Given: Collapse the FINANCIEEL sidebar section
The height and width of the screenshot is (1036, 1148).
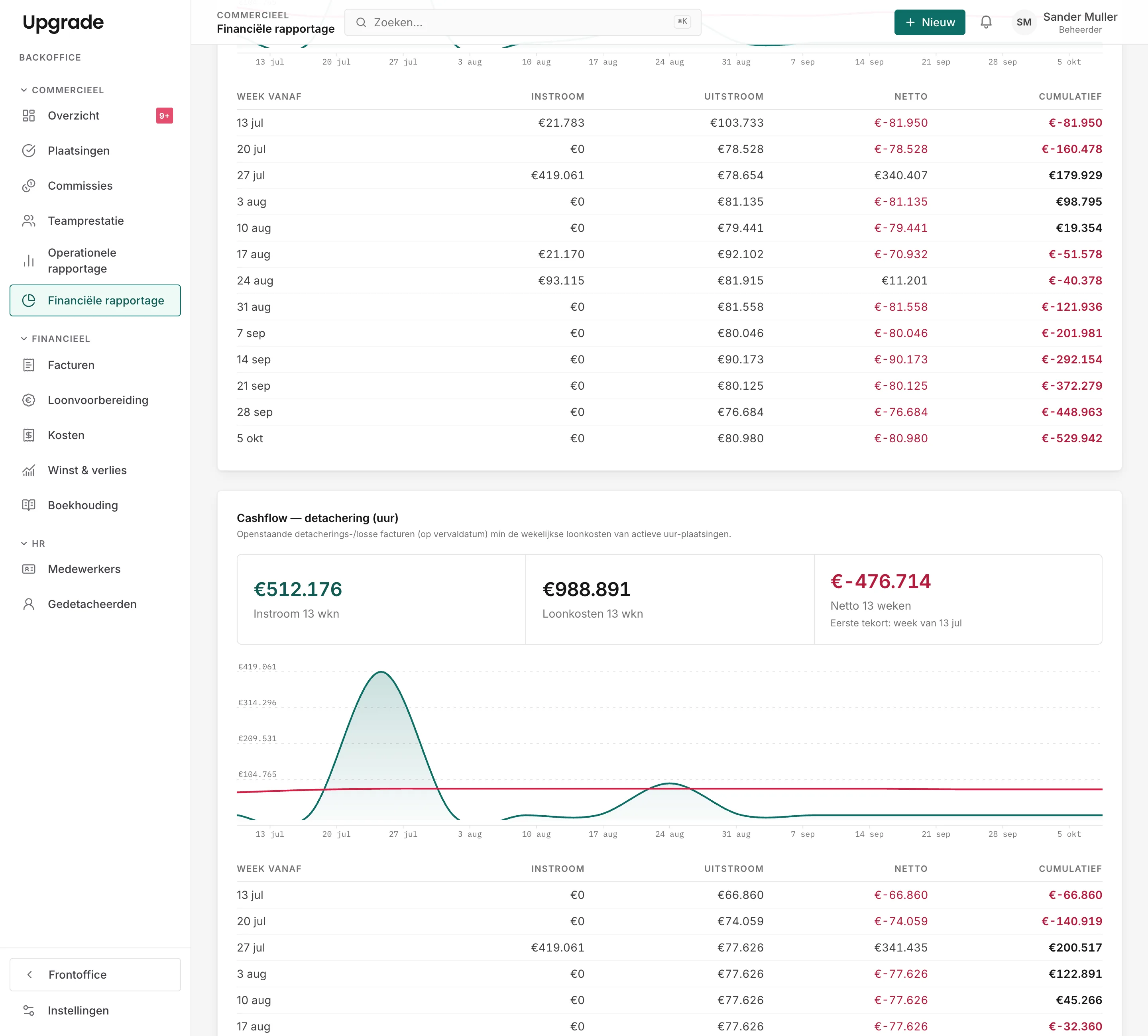Looking at the screenshot, I should point(55,339).
